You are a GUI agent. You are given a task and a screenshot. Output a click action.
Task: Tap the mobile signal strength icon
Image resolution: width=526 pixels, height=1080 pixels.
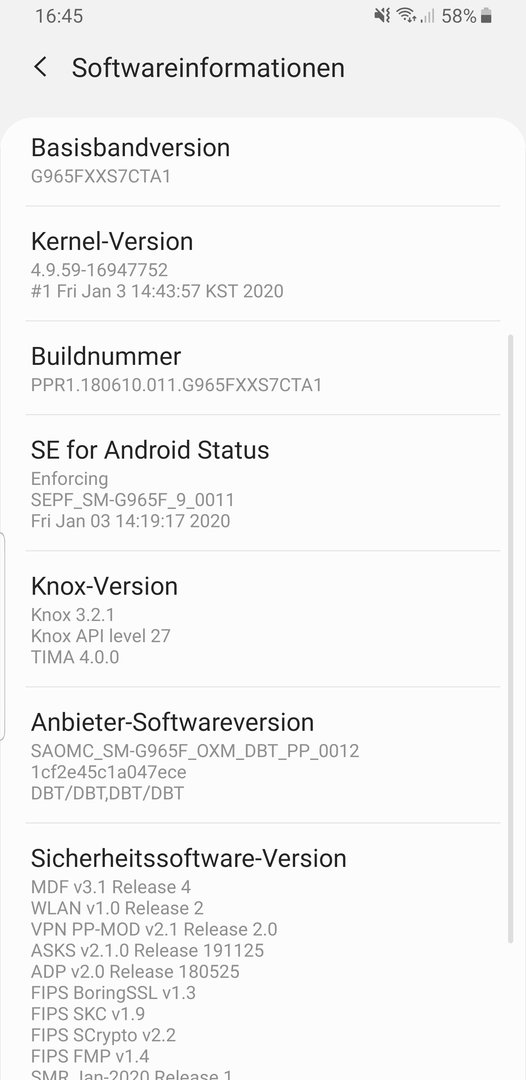tap(428, 16)
